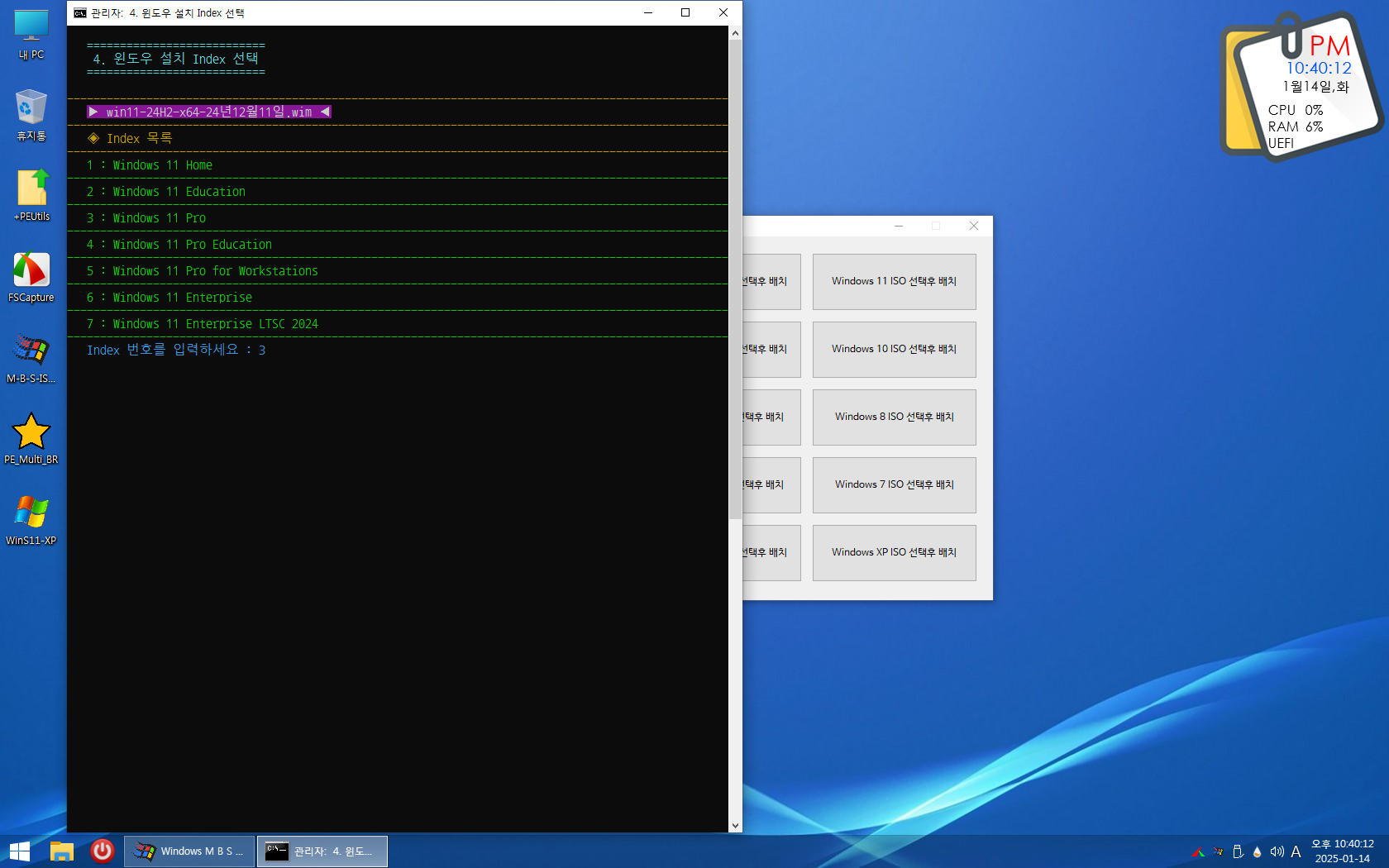Viewport: 1389px width, 868px height.
Task: Click the red power button on taskbar
Action: coord(103,851)
